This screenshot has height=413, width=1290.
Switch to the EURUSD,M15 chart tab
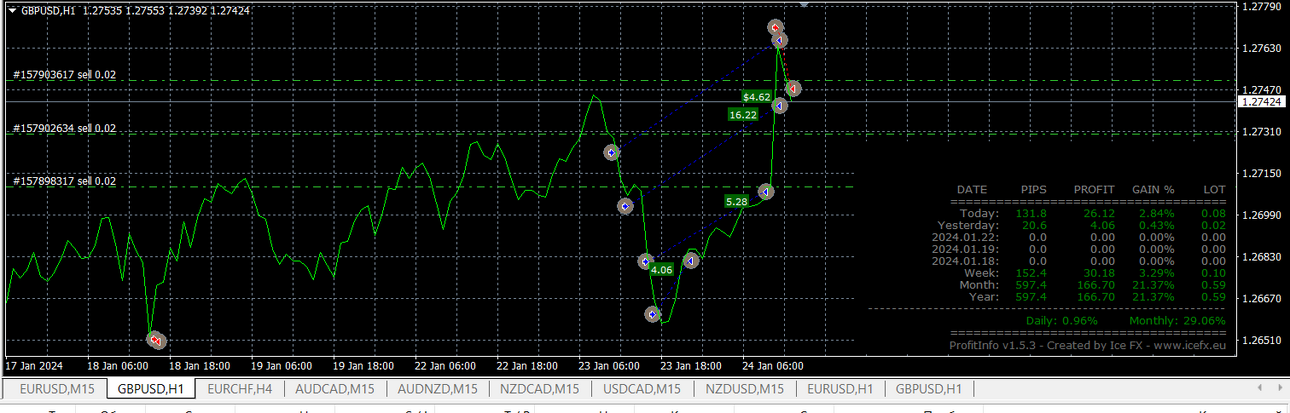click(57, 389)
